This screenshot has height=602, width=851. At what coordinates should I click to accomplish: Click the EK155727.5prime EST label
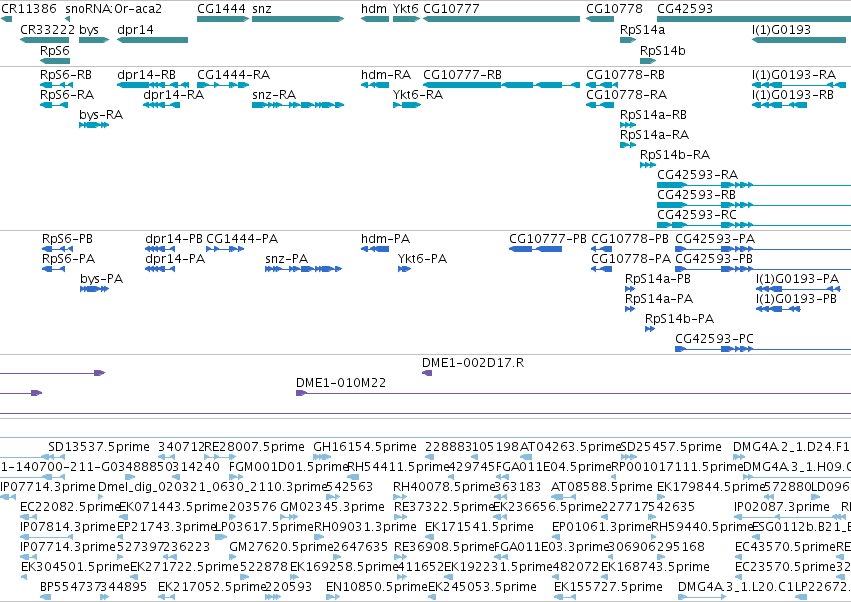(608, 587)
